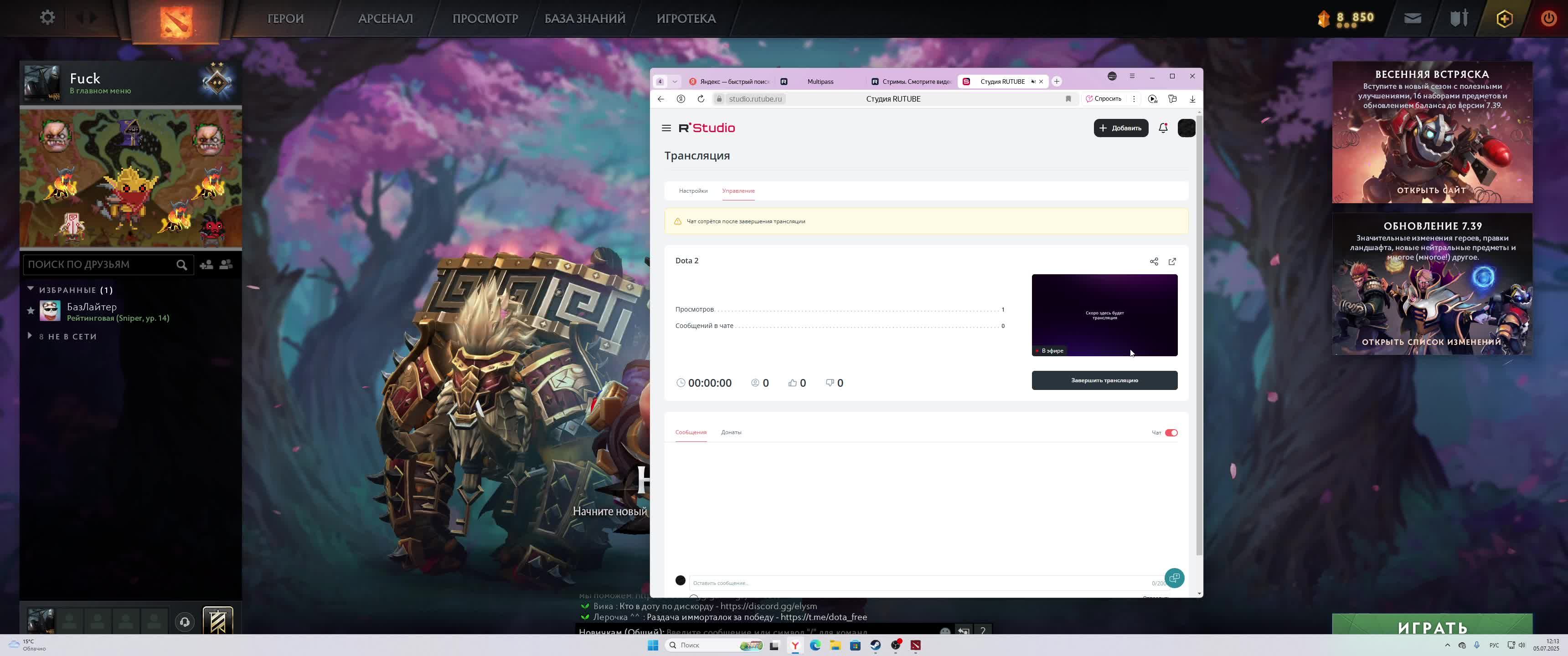Open the browser tab group counter 4
This screenshot has width=1568, height=656.
660,81
